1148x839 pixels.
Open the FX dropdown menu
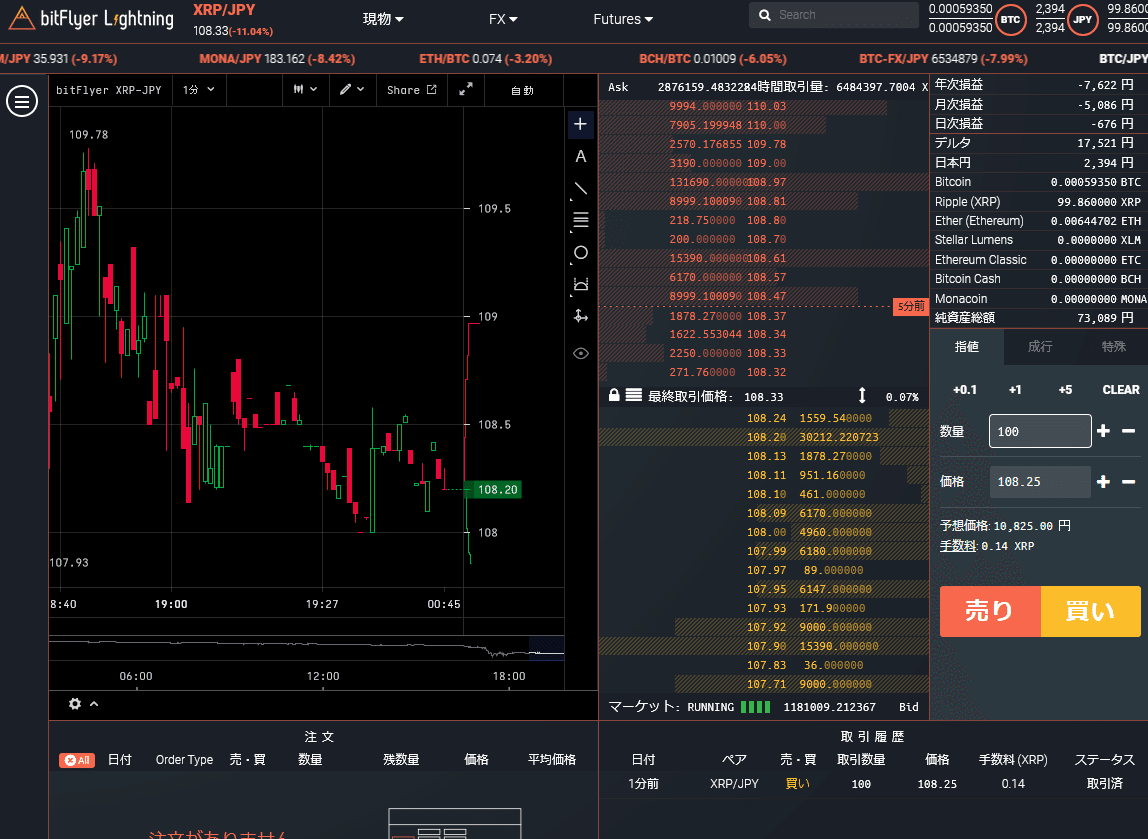tap(503, 19)
